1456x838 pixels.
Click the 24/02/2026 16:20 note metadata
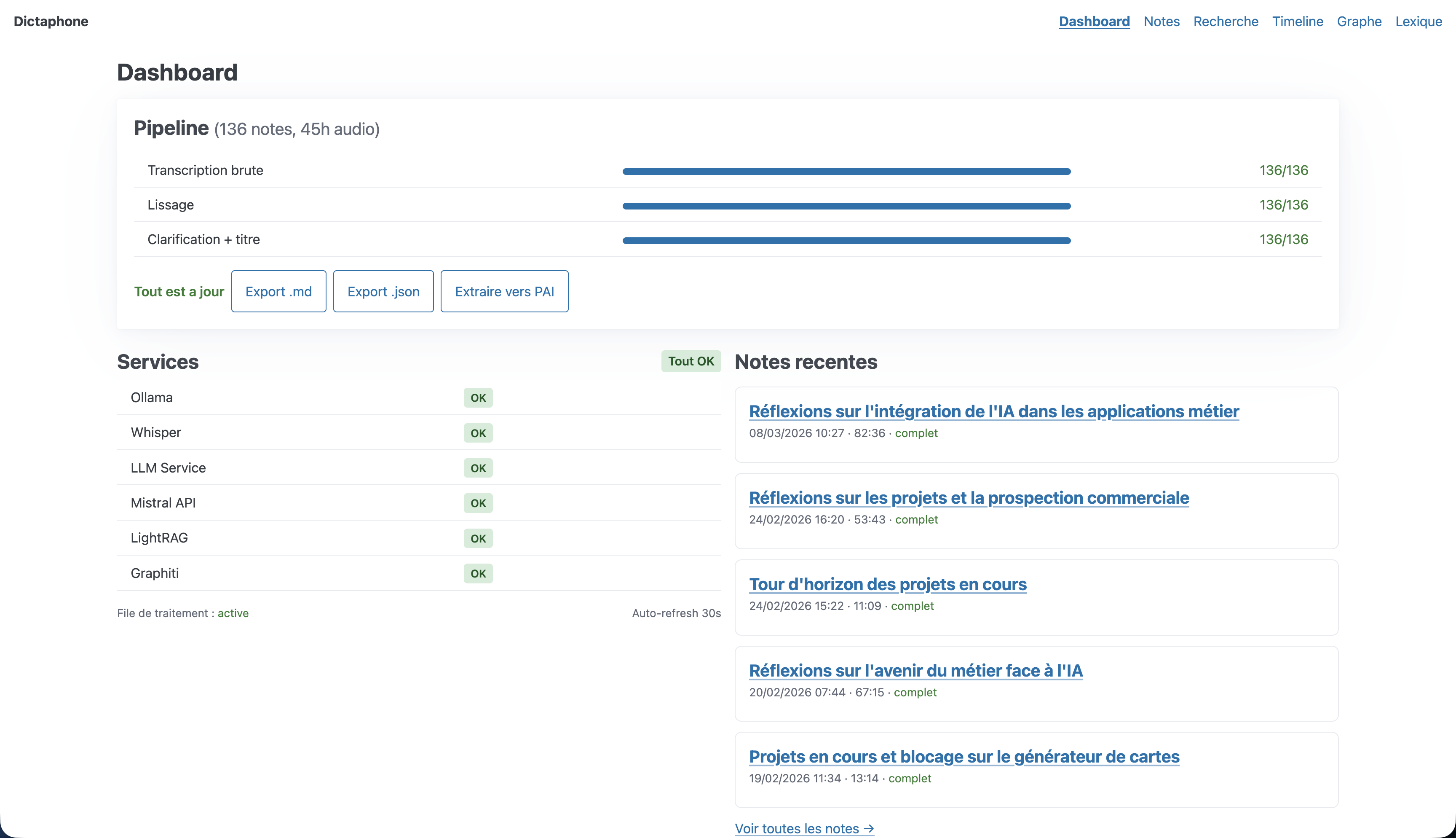coord(843,520)
